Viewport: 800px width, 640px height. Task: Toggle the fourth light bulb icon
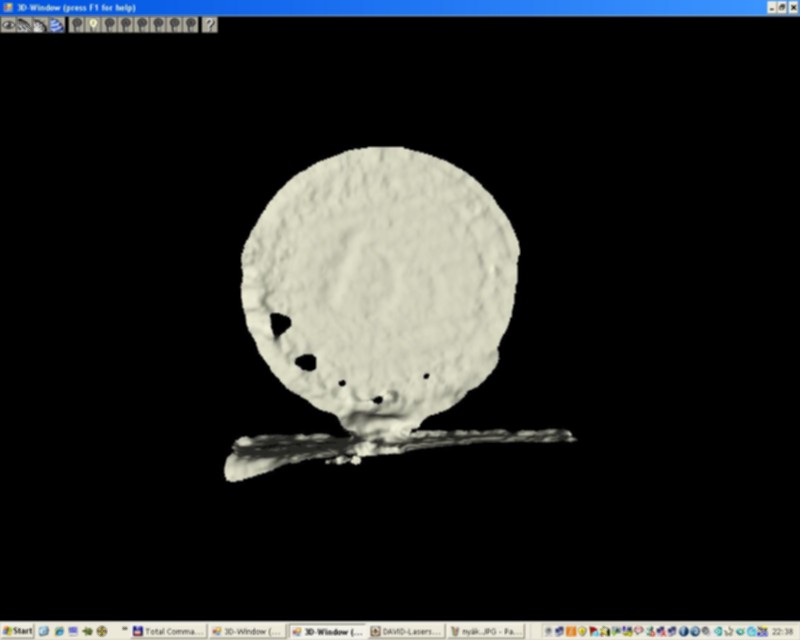126,24
